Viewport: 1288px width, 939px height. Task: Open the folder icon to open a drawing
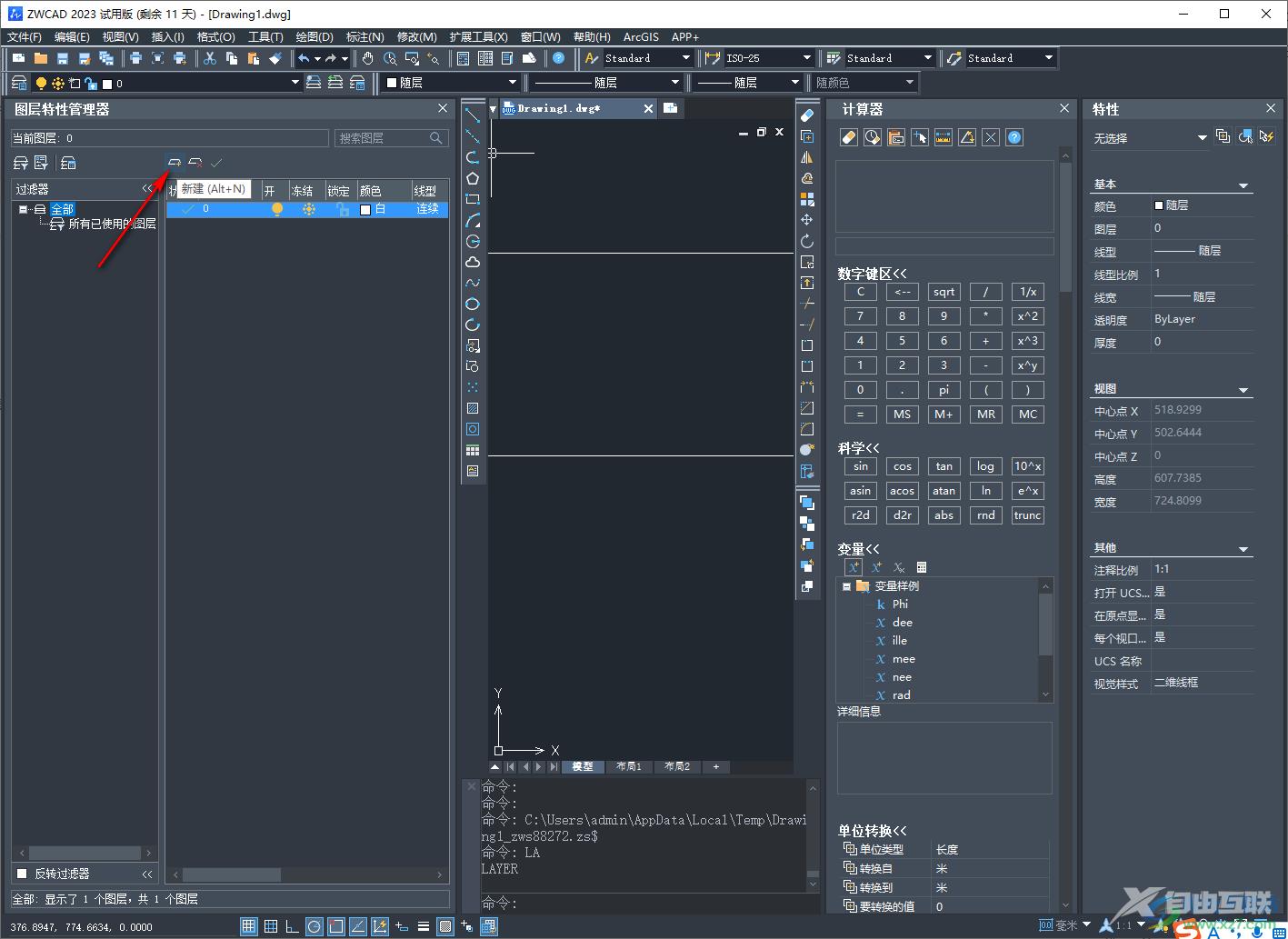click(x=41, y=58)
